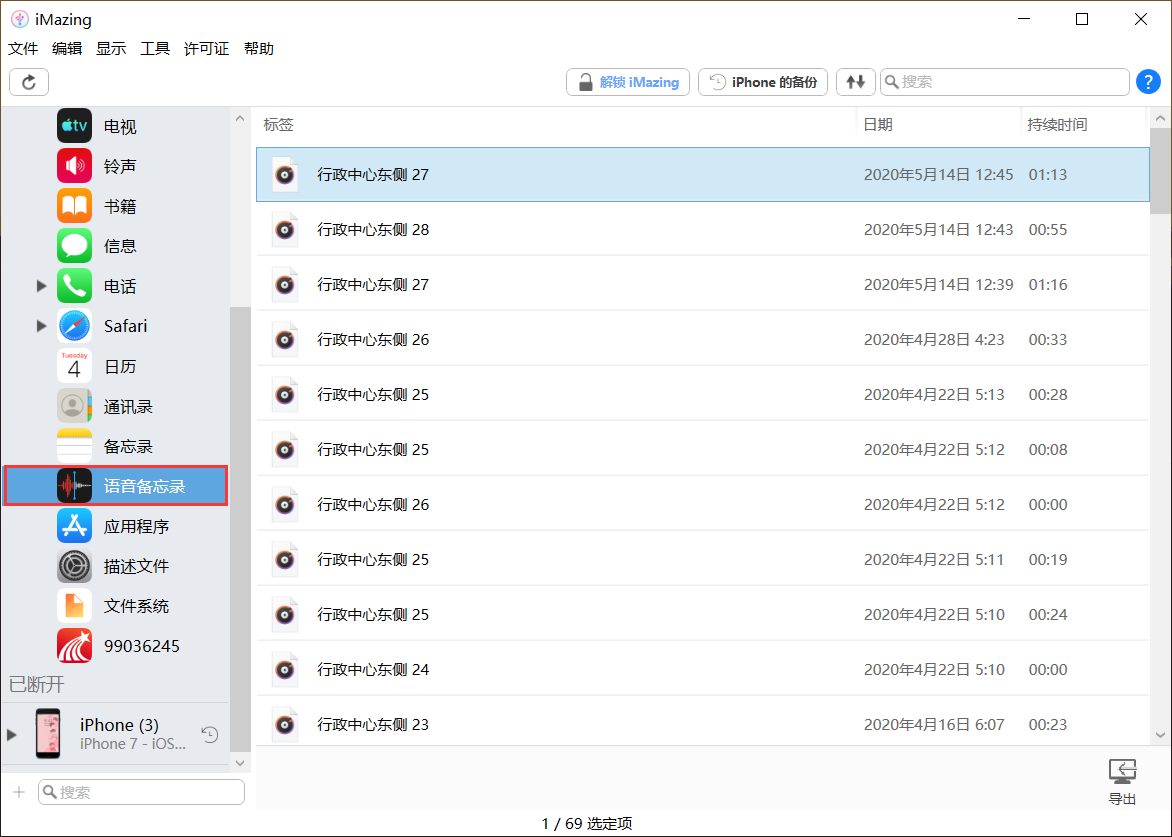Expand the iPhone (3) device entry
1172x837 pixels.
pos(11,734)
